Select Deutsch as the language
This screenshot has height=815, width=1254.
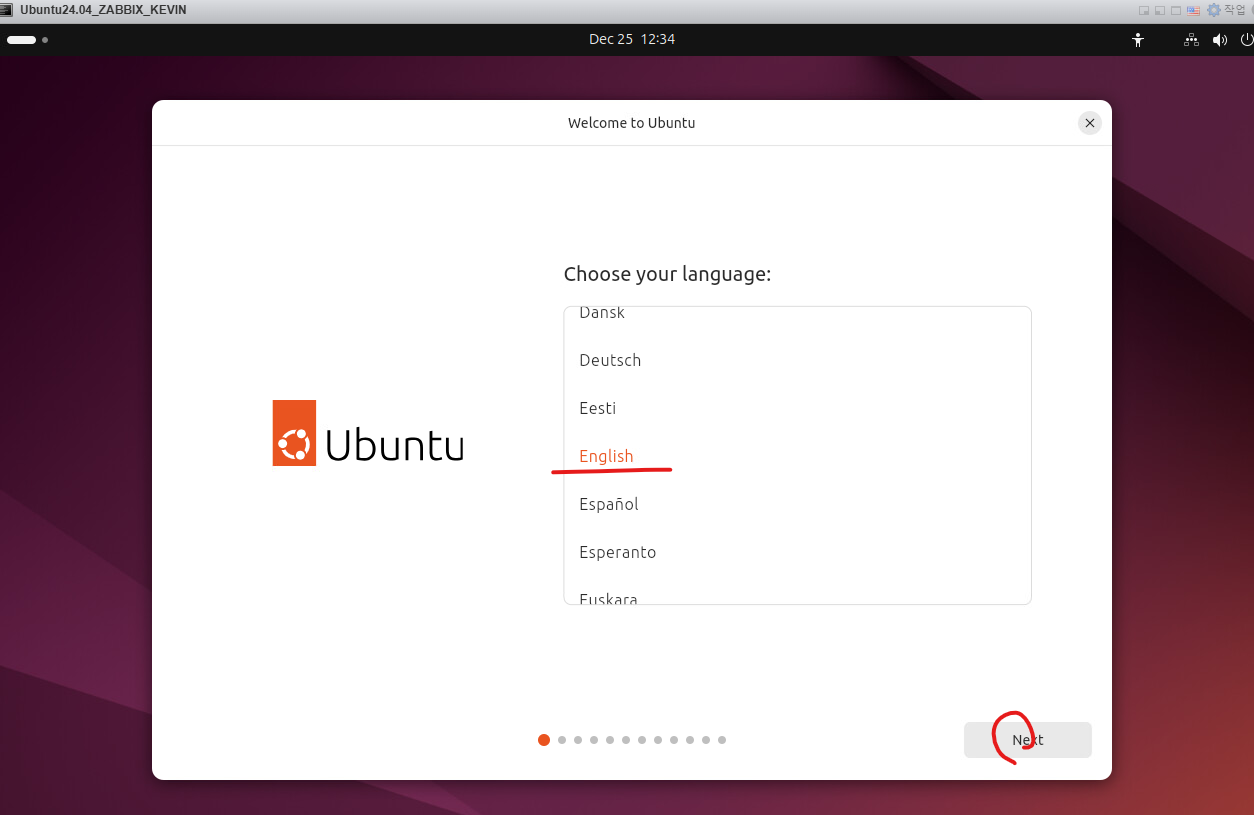pos(797,360)
